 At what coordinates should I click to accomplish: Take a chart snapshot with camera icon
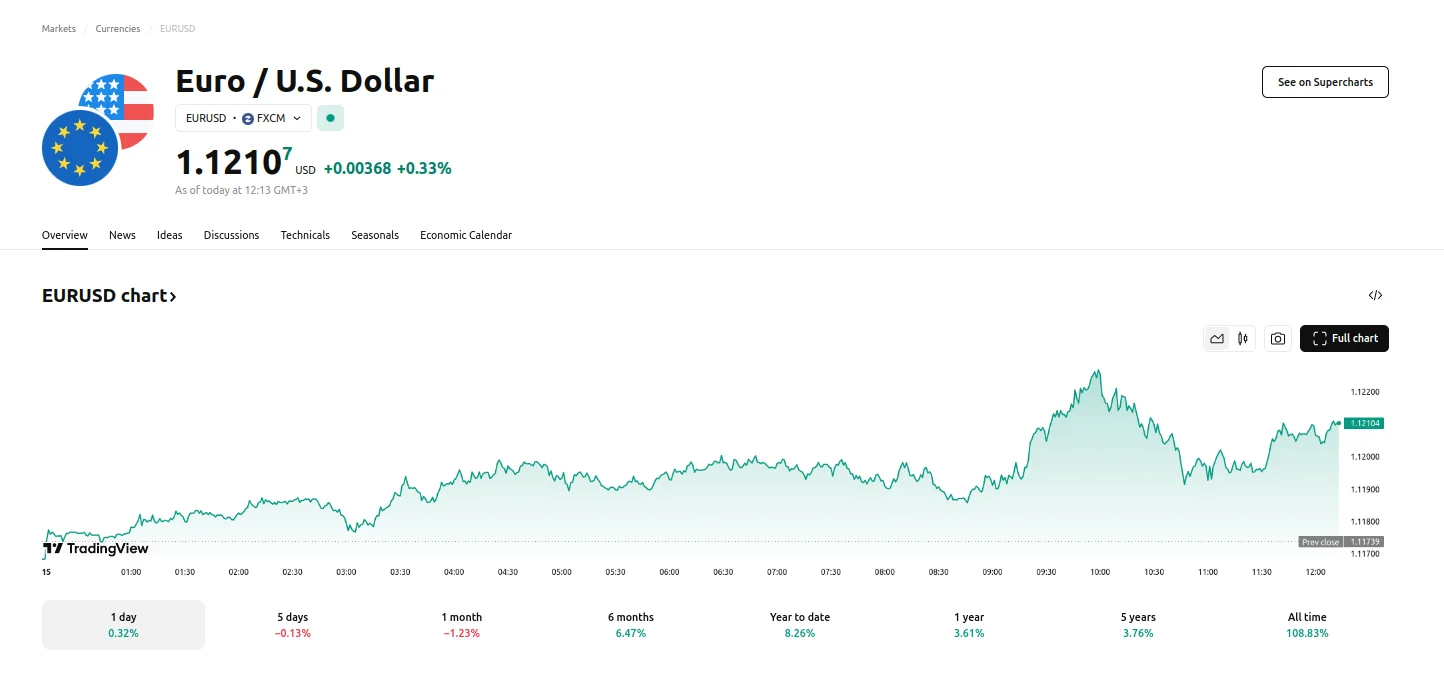[1278, 339]
